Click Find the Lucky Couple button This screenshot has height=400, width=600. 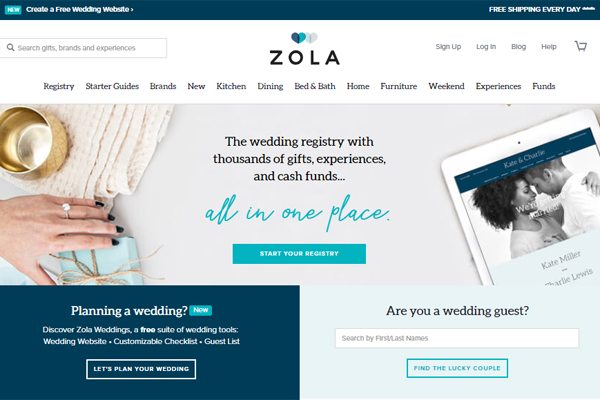[x=457, y=368]
